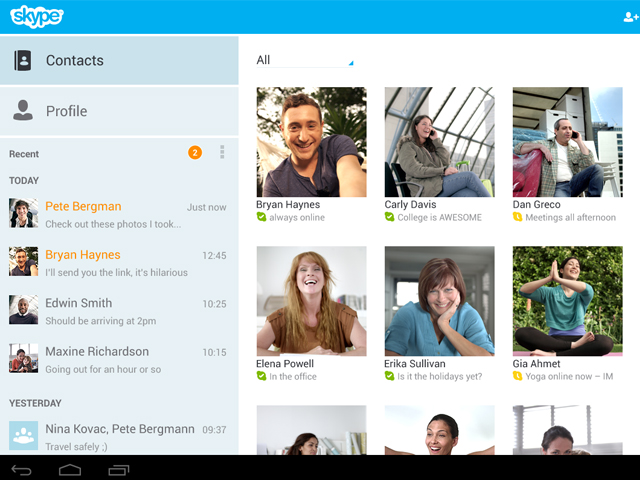Open the Recent overflow menu dots
The height and width of the screenshot is (480, 640).
point(222,152)
